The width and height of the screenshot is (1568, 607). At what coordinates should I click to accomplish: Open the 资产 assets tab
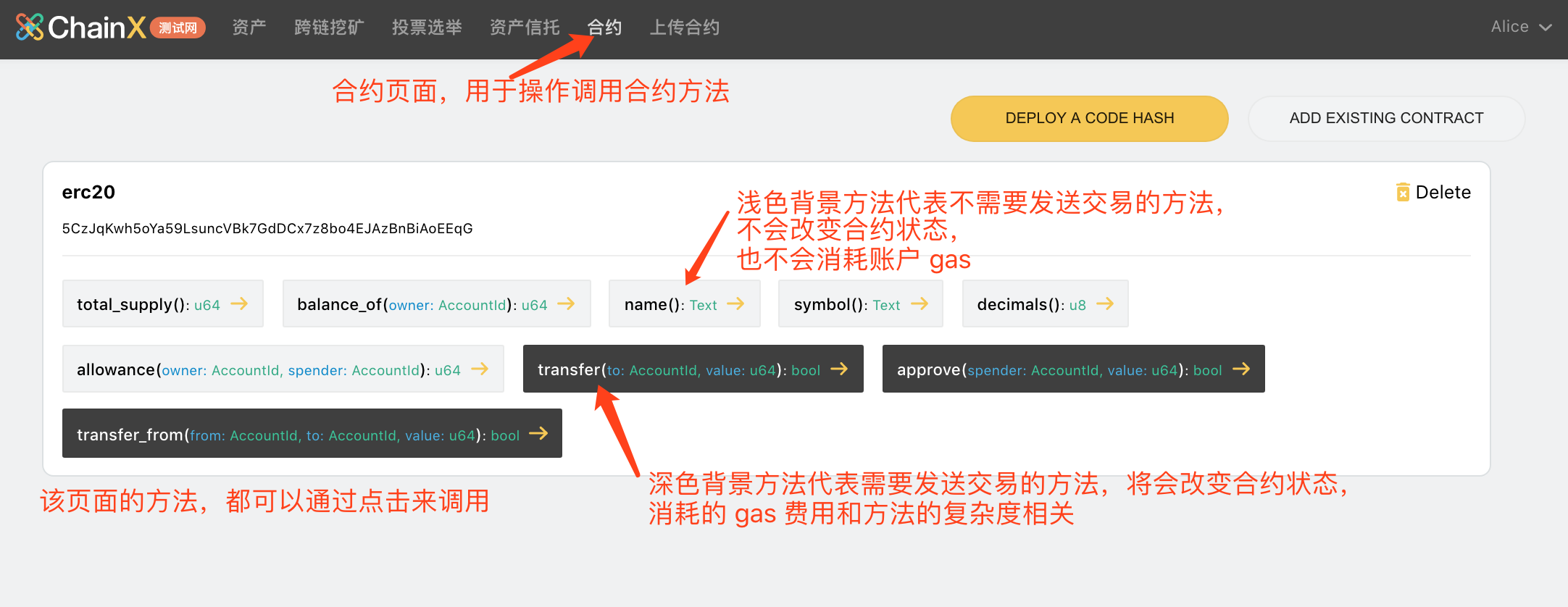point(249,28)
